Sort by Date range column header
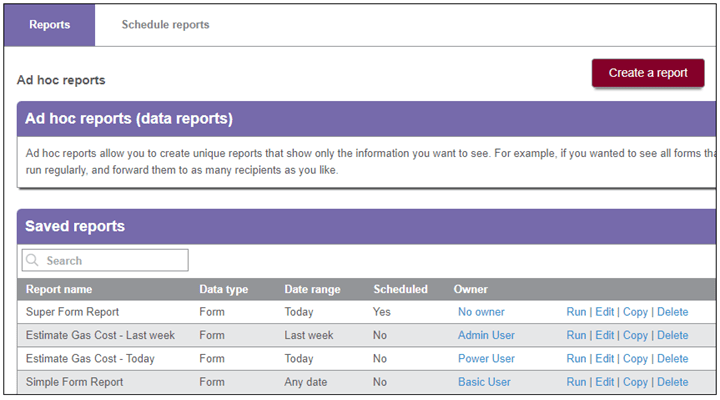This screenshot has width=720, height=400. coord(312,289)
